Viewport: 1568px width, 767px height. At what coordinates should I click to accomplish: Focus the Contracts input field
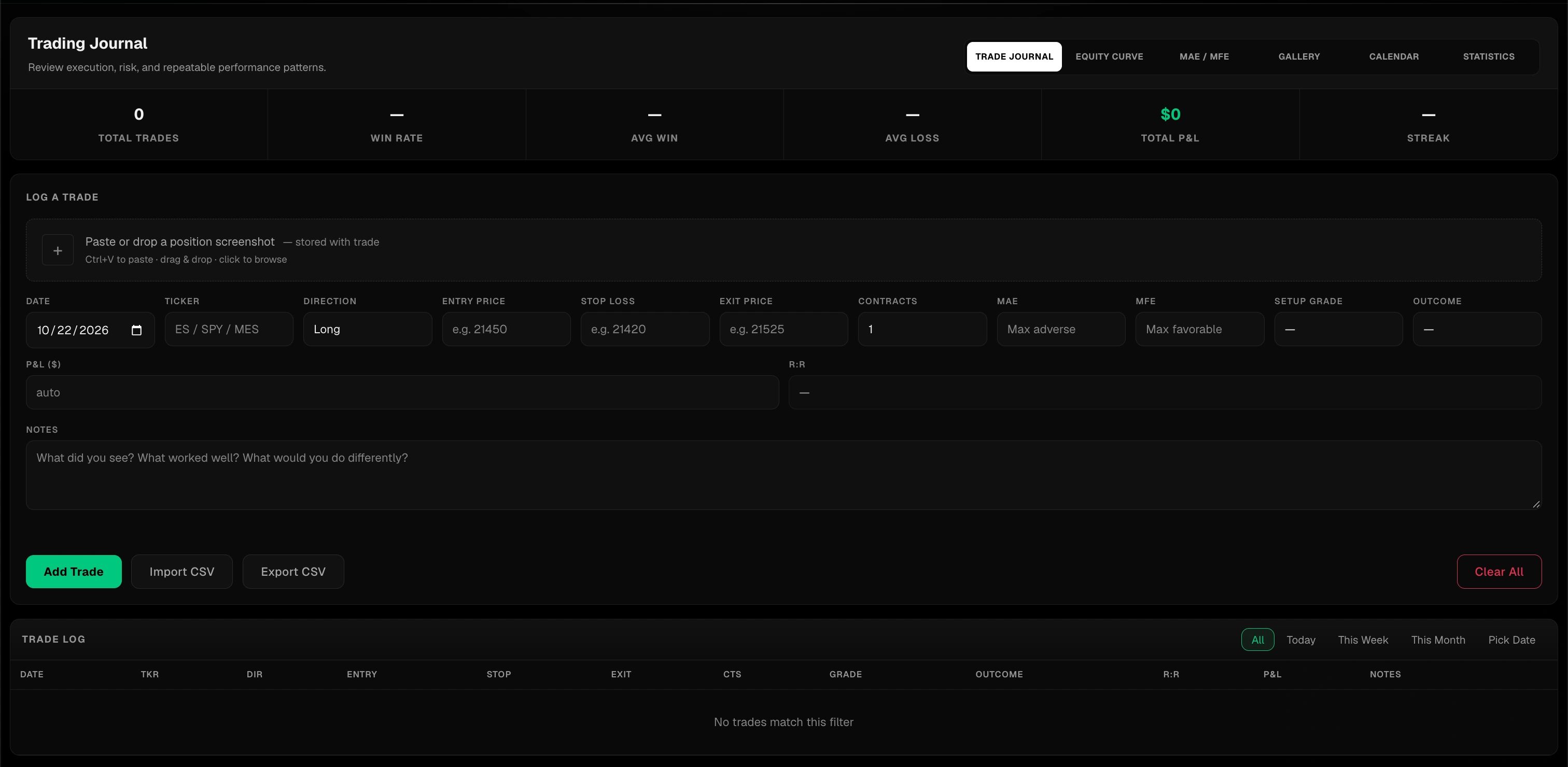923,329
